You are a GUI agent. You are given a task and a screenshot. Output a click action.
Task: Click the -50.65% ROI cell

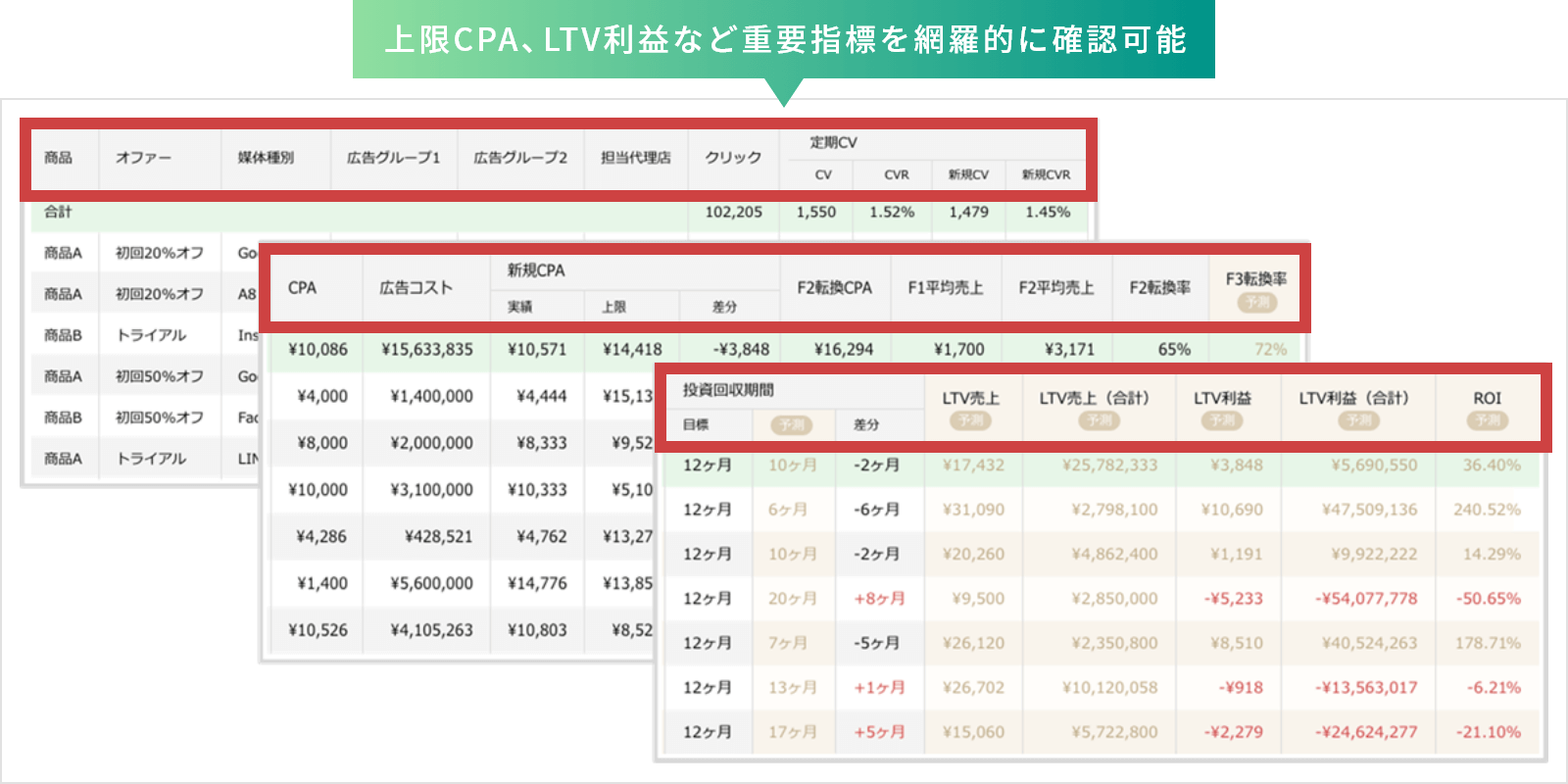pyautogui.click(x=1488, y=599)
